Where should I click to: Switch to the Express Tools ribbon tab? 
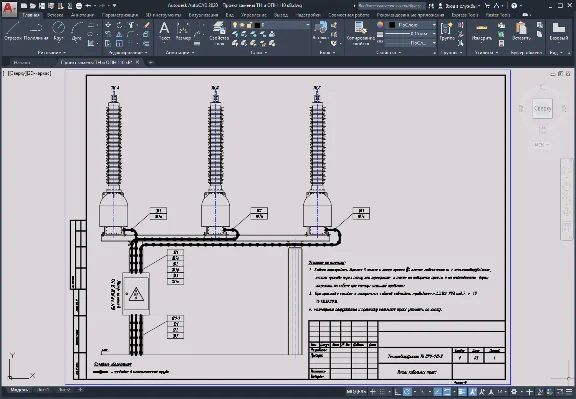tap(465, 15)
